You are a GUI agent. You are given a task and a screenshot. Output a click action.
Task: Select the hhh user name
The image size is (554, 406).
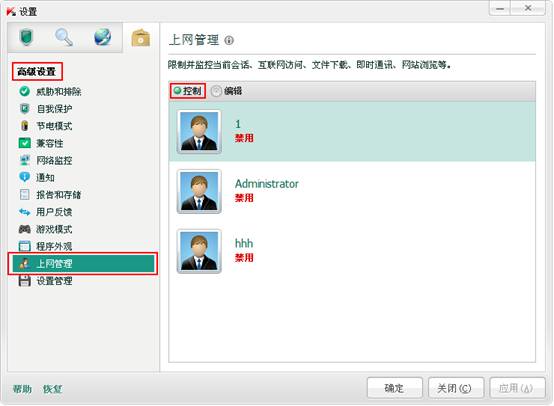(x=244, y=243)
